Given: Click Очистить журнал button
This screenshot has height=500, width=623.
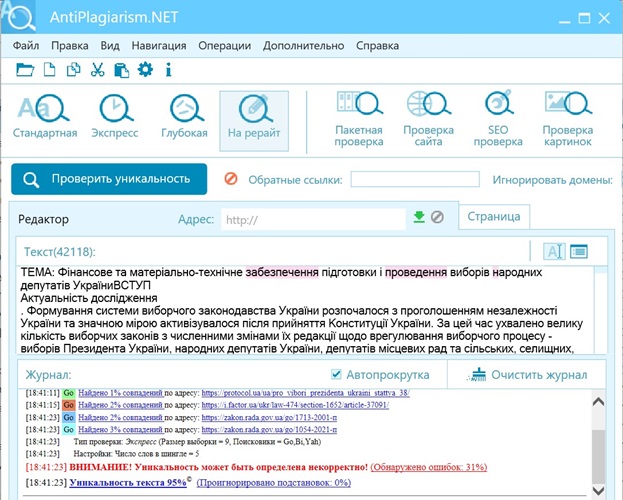Looking at the screenshot, I should 526,374.
